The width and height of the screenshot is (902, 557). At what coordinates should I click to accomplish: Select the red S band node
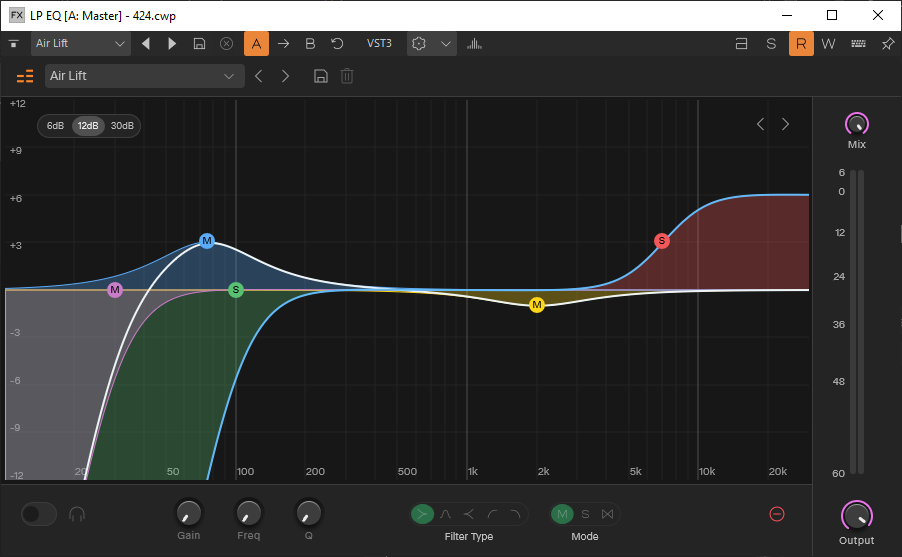662,241
